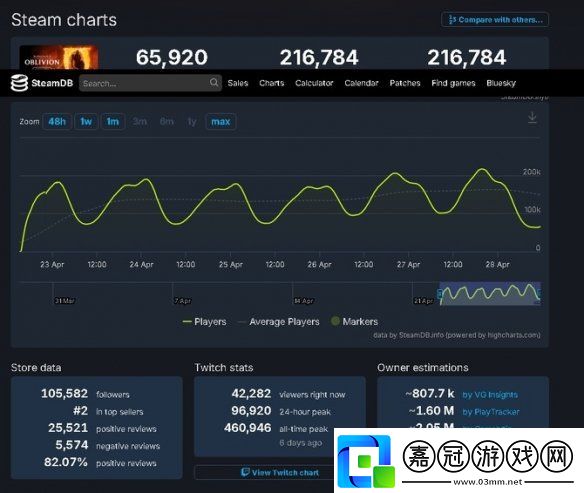Click the 65,920 current players figure
Image resolution: width=584 pixels, height=493 pixels.
tap(172, 57)
